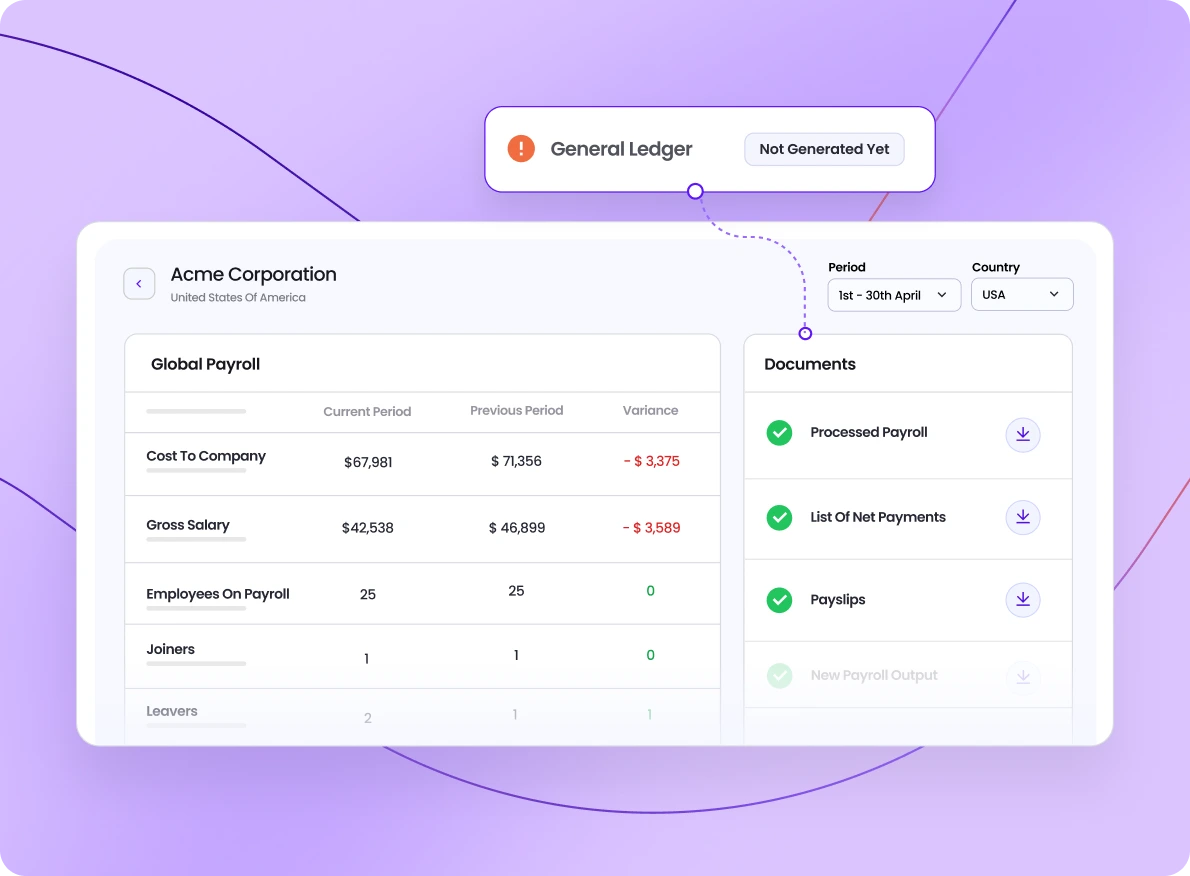This screenshot has width=1190, height=876.
Task: Download the Payslips document
Action: tap(1022, 599)
